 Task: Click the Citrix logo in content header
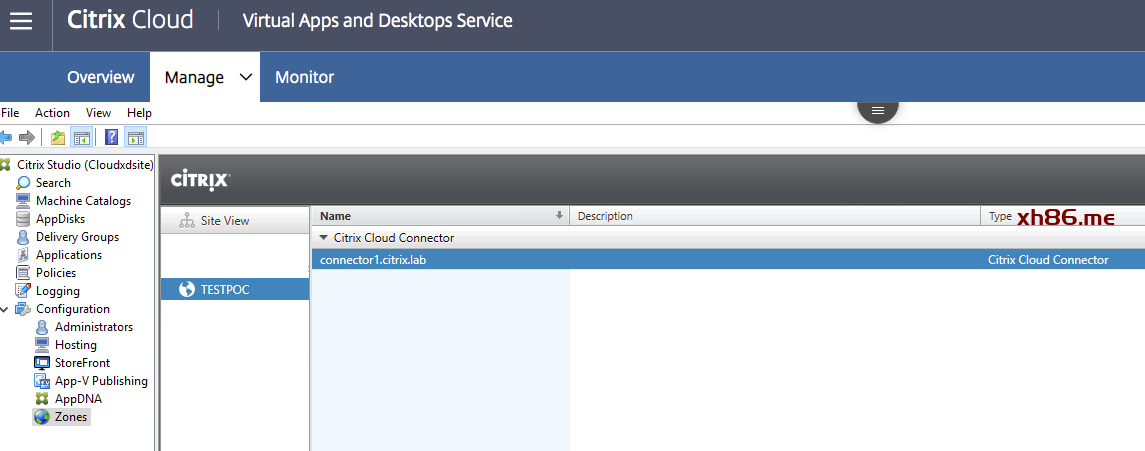pyautogui.click(x=200, y=180)
